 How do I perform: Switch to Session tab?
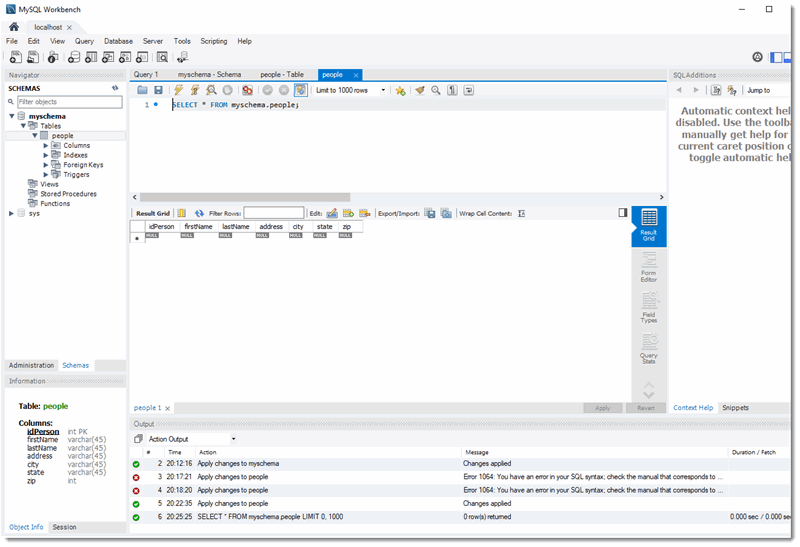coord(64,527)
